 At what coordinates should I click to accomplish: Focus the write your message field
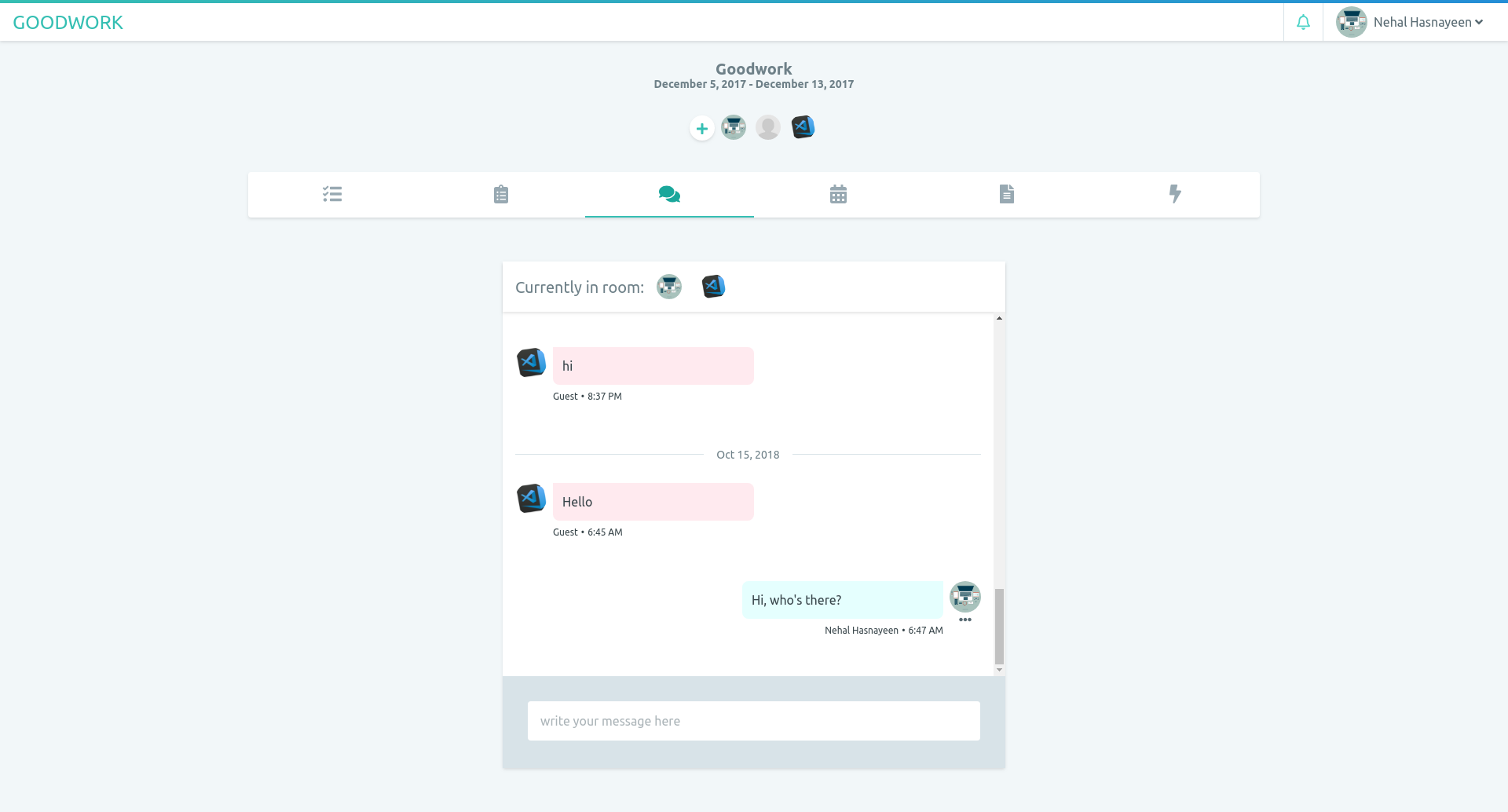pos(754,721)
